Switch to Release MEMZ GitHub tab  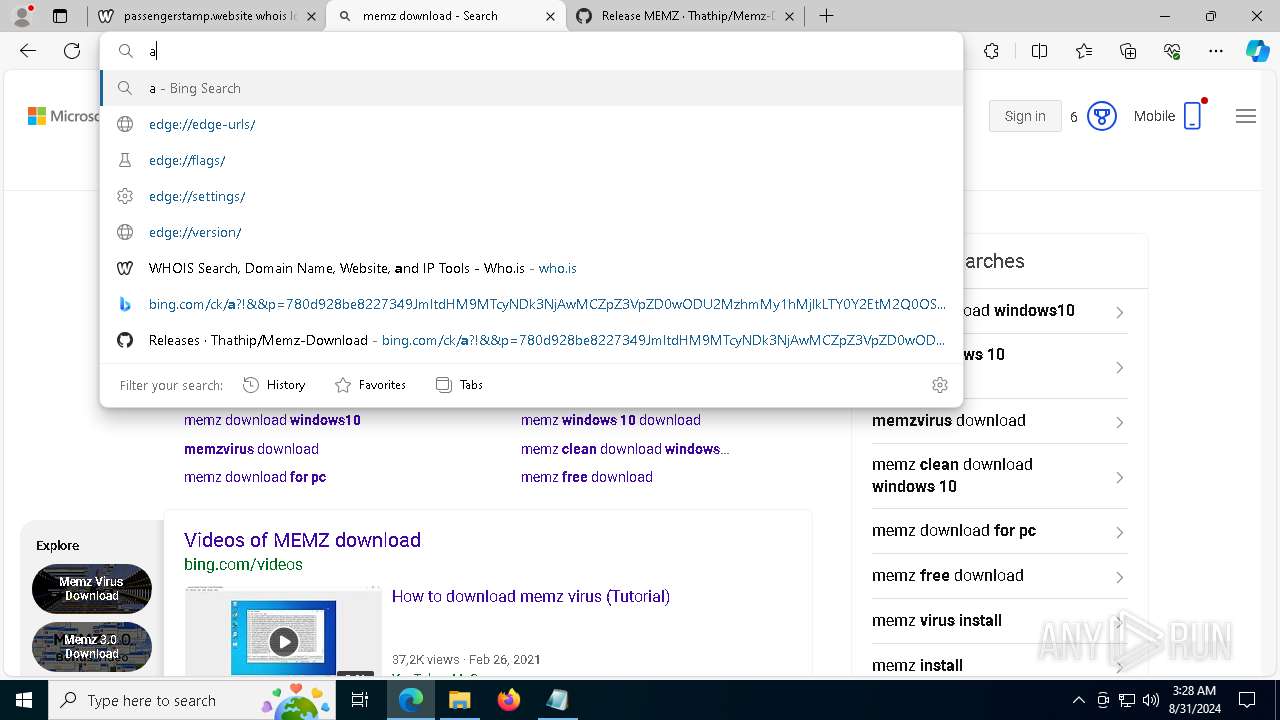(685, 16)
